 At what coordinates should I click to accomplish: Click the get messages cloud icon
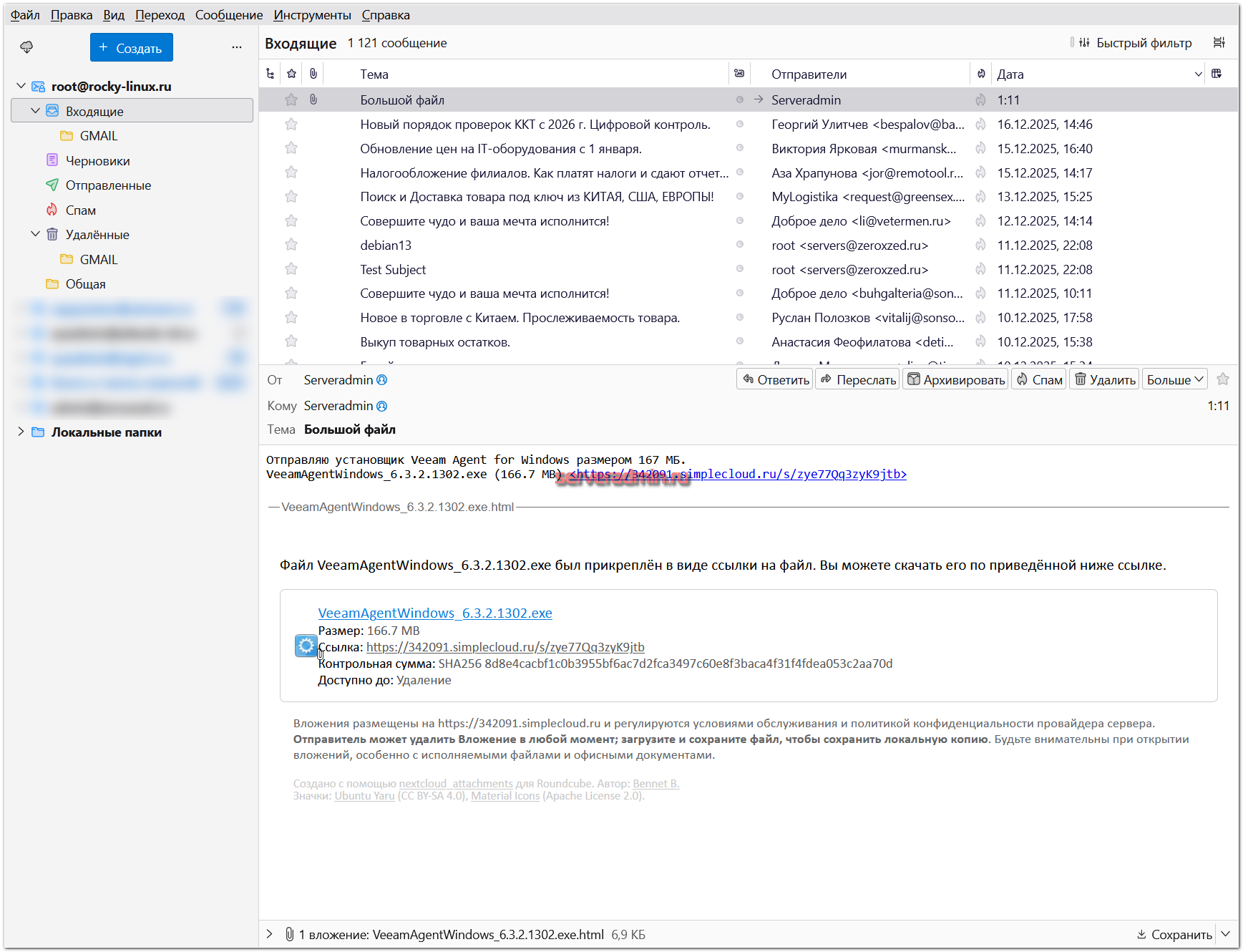pos(26,47)
